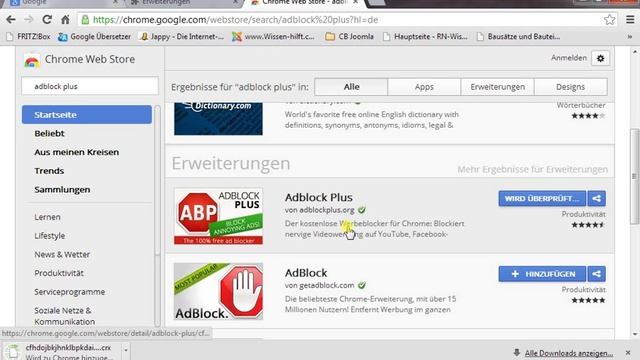Click Alle Downloads anzeigen link
This screenshot has height=360, width=640.
pos(569,353)
